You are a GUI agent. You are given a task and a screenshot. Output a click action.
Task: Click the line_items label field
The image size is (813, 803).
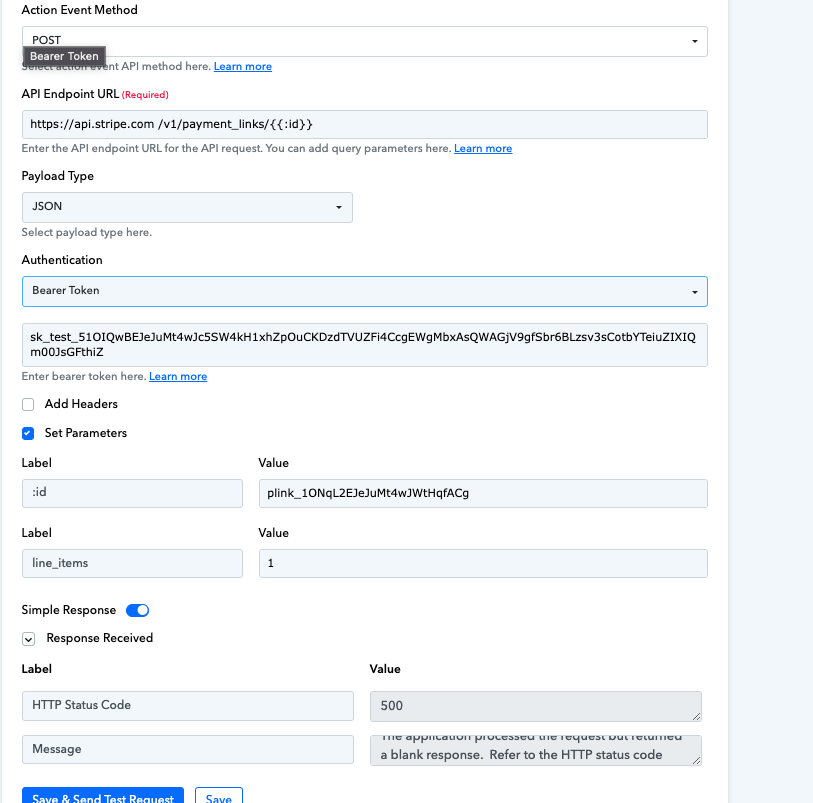(132, 563)
